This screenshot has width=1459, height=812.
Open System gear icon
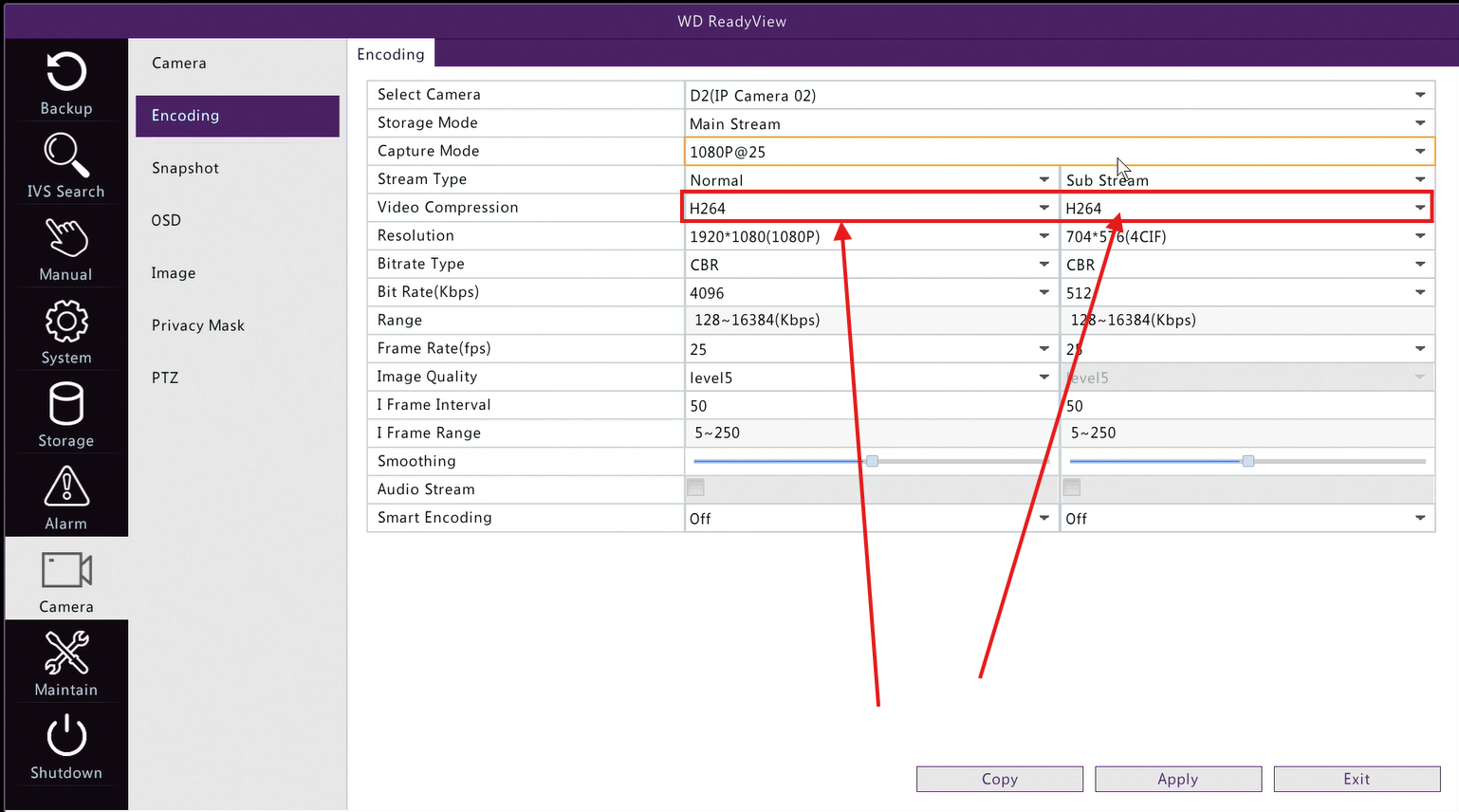coord(66,322)
